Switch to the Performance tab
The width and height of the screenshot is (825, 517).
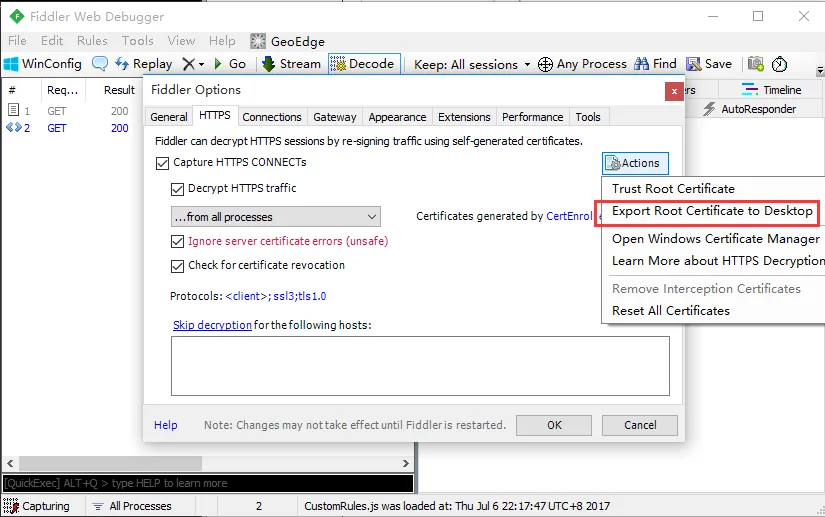532,117
